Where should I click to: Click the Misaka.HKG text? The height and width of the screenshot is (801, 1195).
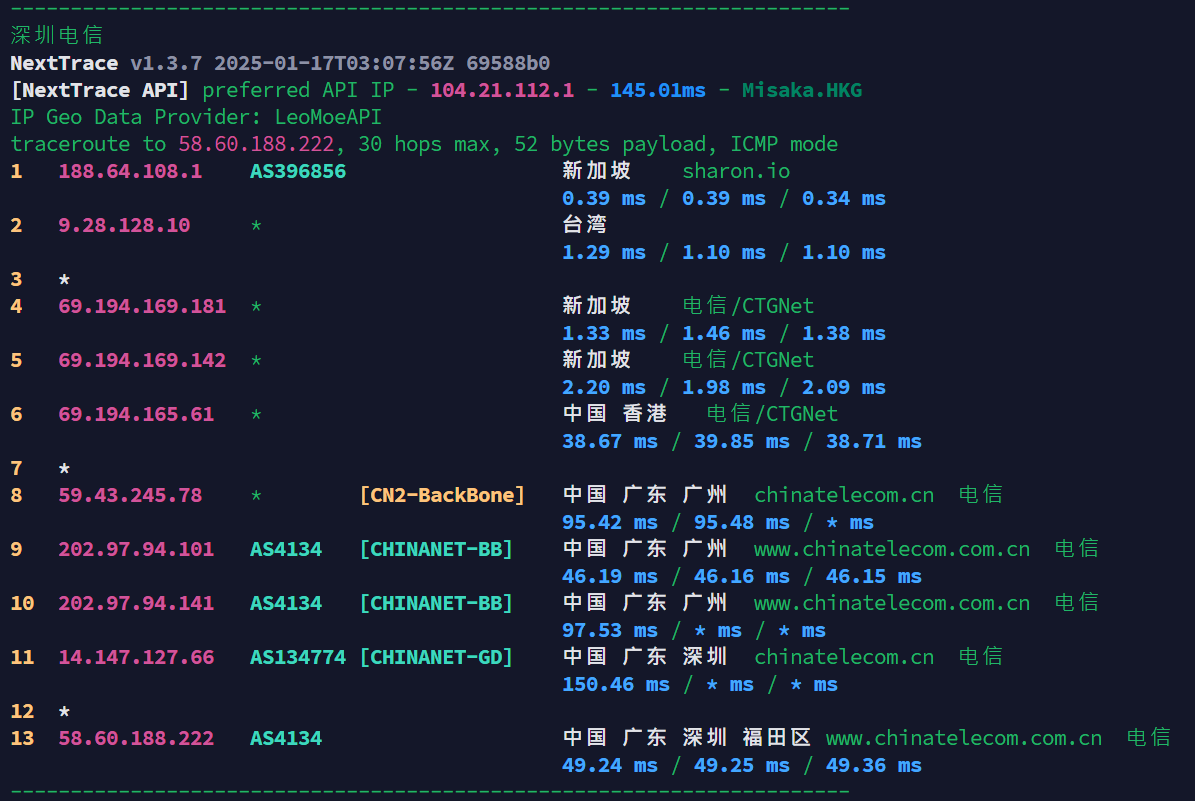[802, 91]
